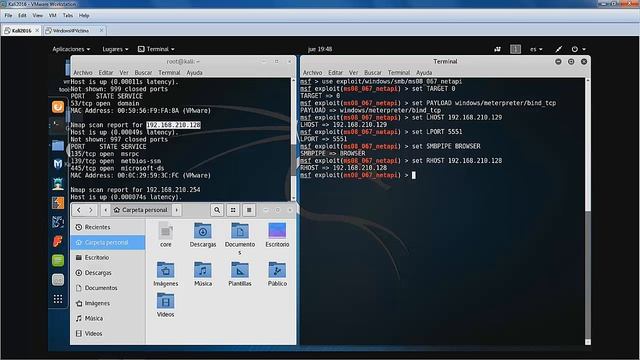Click path bar right arrow in file manager
The image size is (640, 360).
pos(177,210)
